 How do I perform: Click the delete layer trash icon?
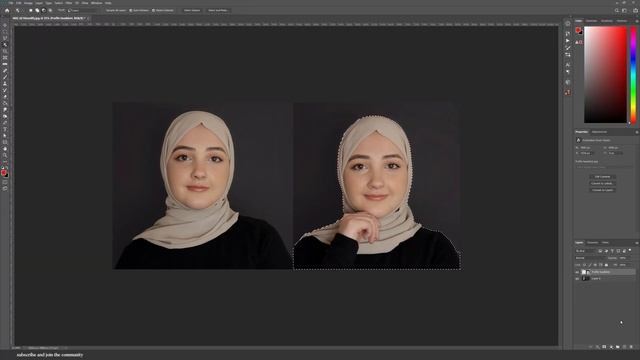[631, 347]
